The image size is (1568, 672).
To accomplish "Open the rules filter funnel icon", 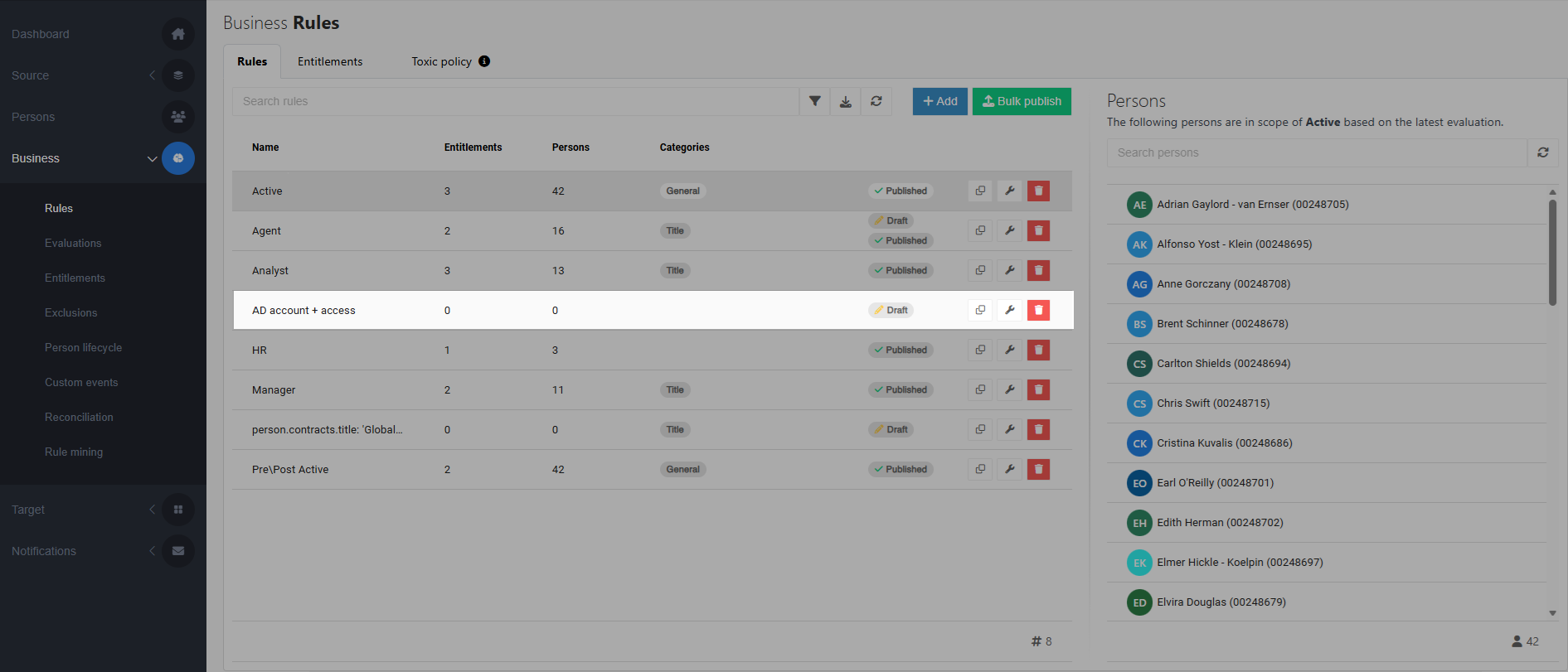I will coord(815,101).
